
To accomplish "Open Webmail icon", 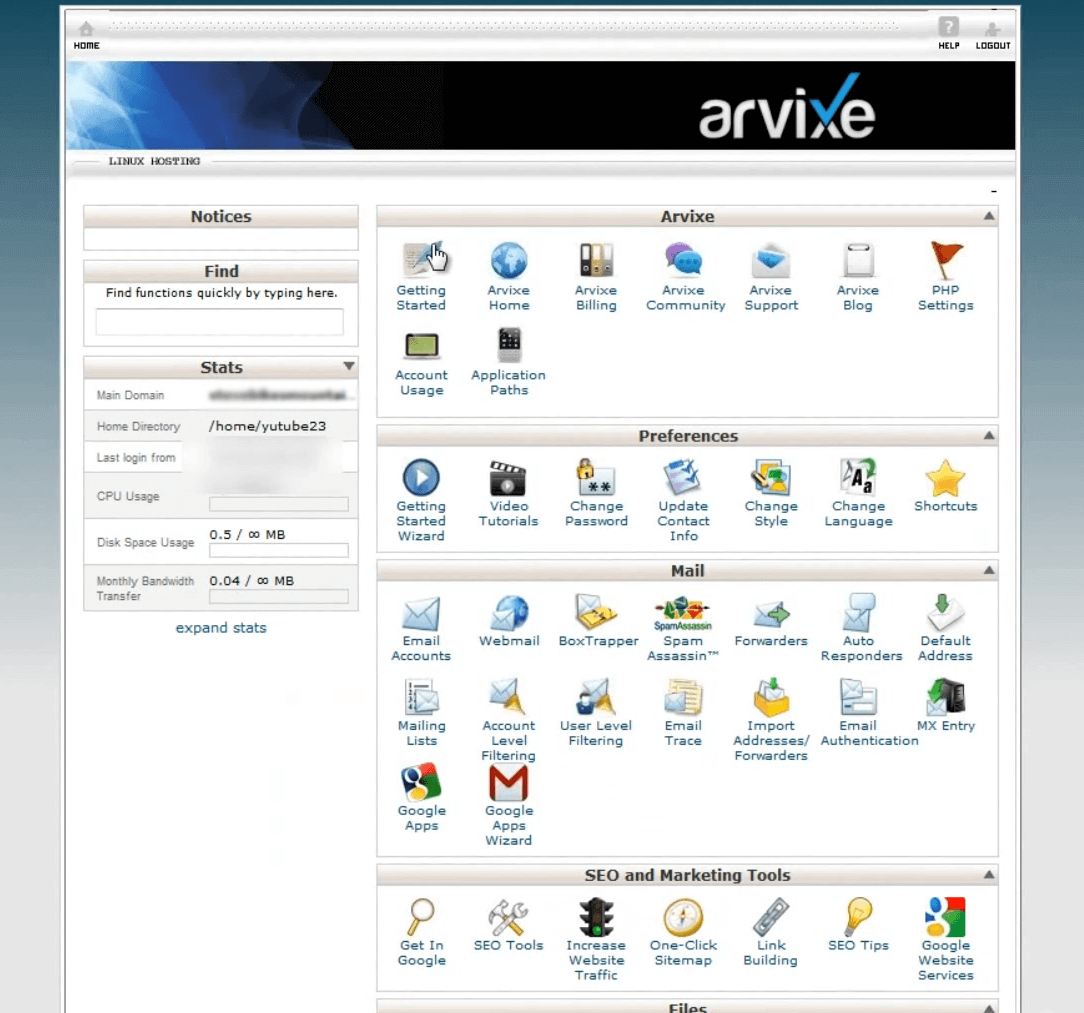I will point(510,613).
